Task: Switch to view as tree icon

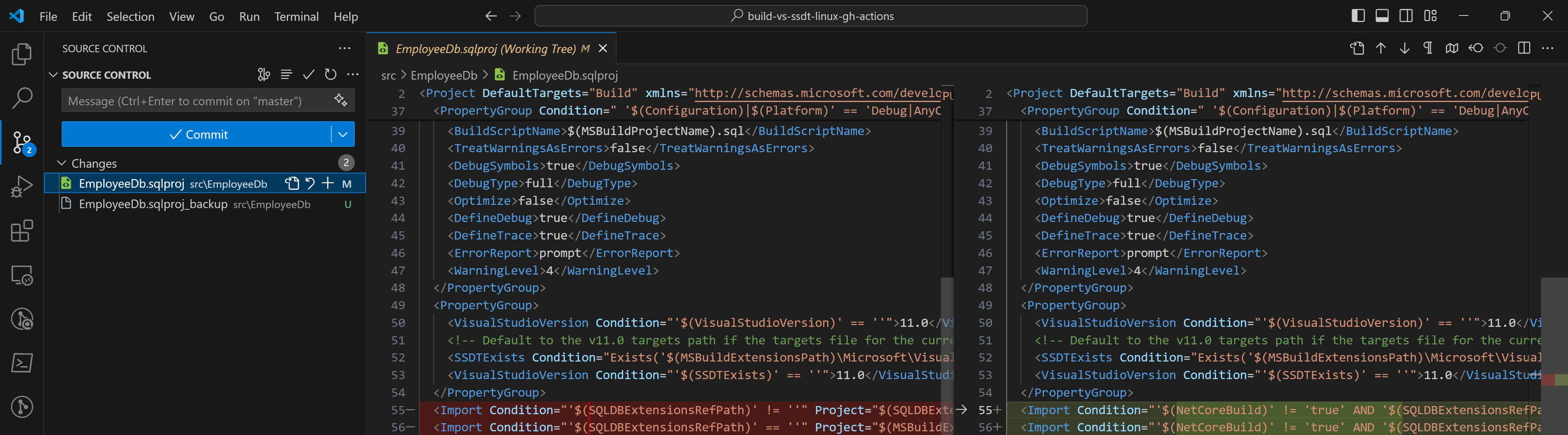Action: click(286, 74)
